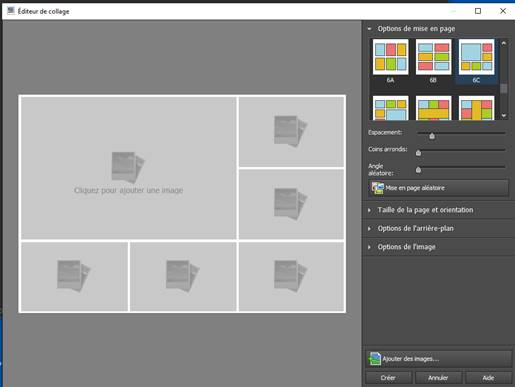Click the middle-right image placeholder cell
Image resolution: width=515 pixels, height=387 pixels.
coord(291,204)
